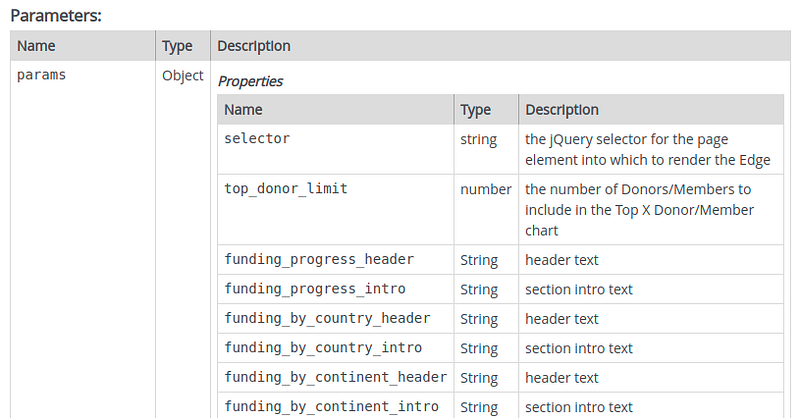Click the 'string' type of selector
The height and width of the screenshot is (418, 800).
478,139
